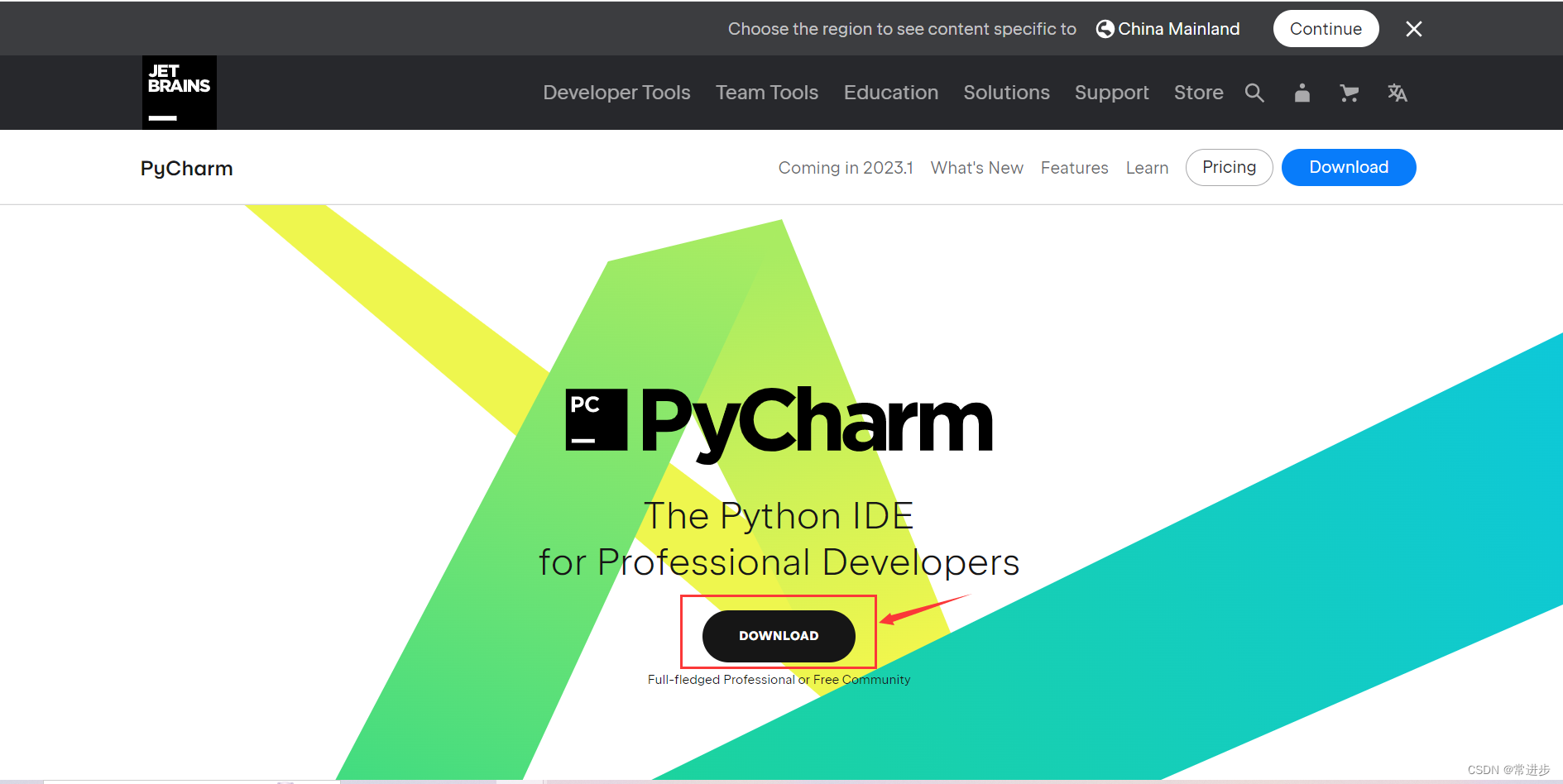Viewport: 1563px width, 784px height.
Task: Click the PC PyCharm logo square
Action: (597, 420)
